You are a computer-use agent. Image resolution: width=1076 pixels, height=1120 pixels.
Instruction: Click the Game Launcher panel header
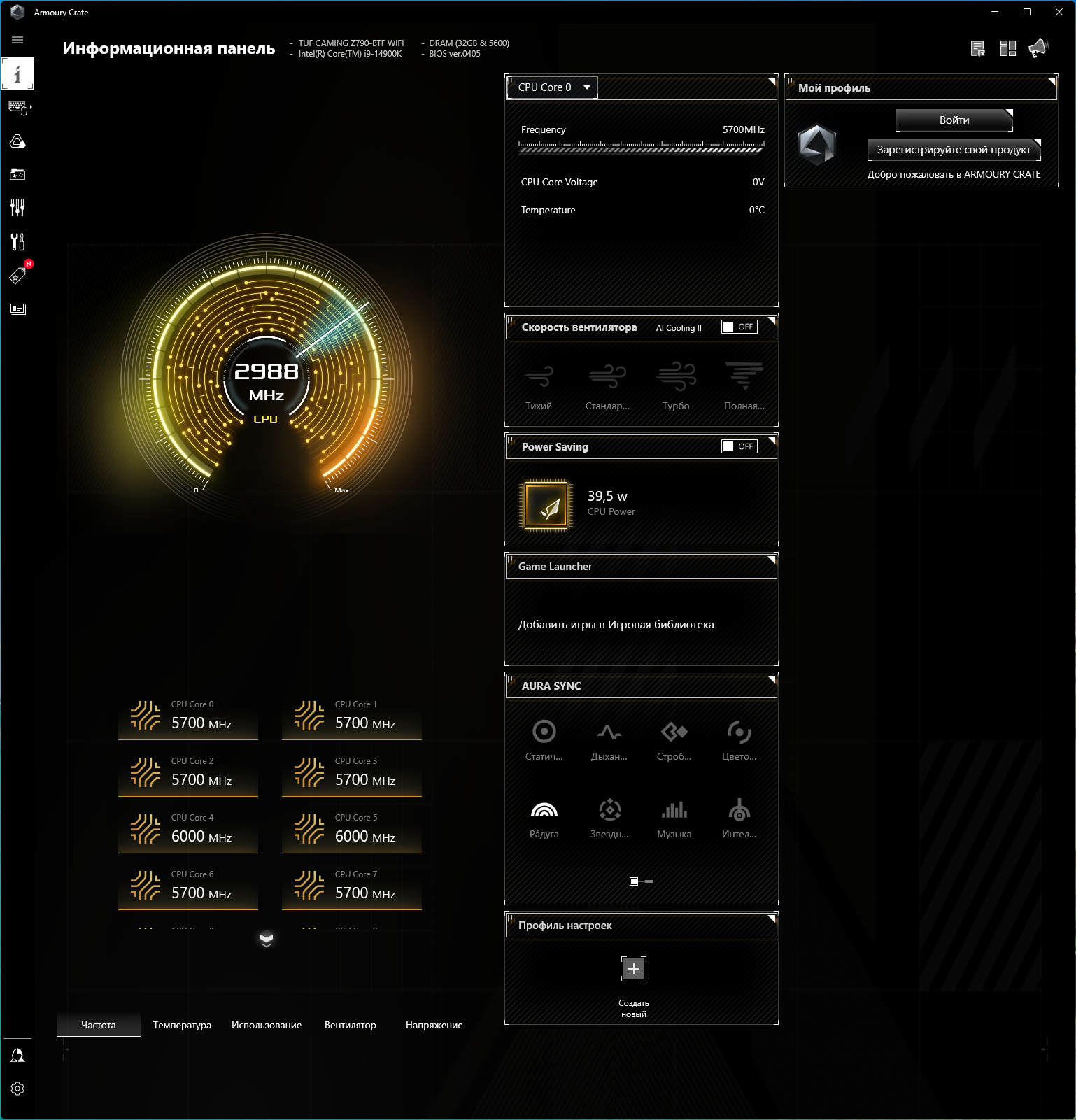(x=642, y=567)
